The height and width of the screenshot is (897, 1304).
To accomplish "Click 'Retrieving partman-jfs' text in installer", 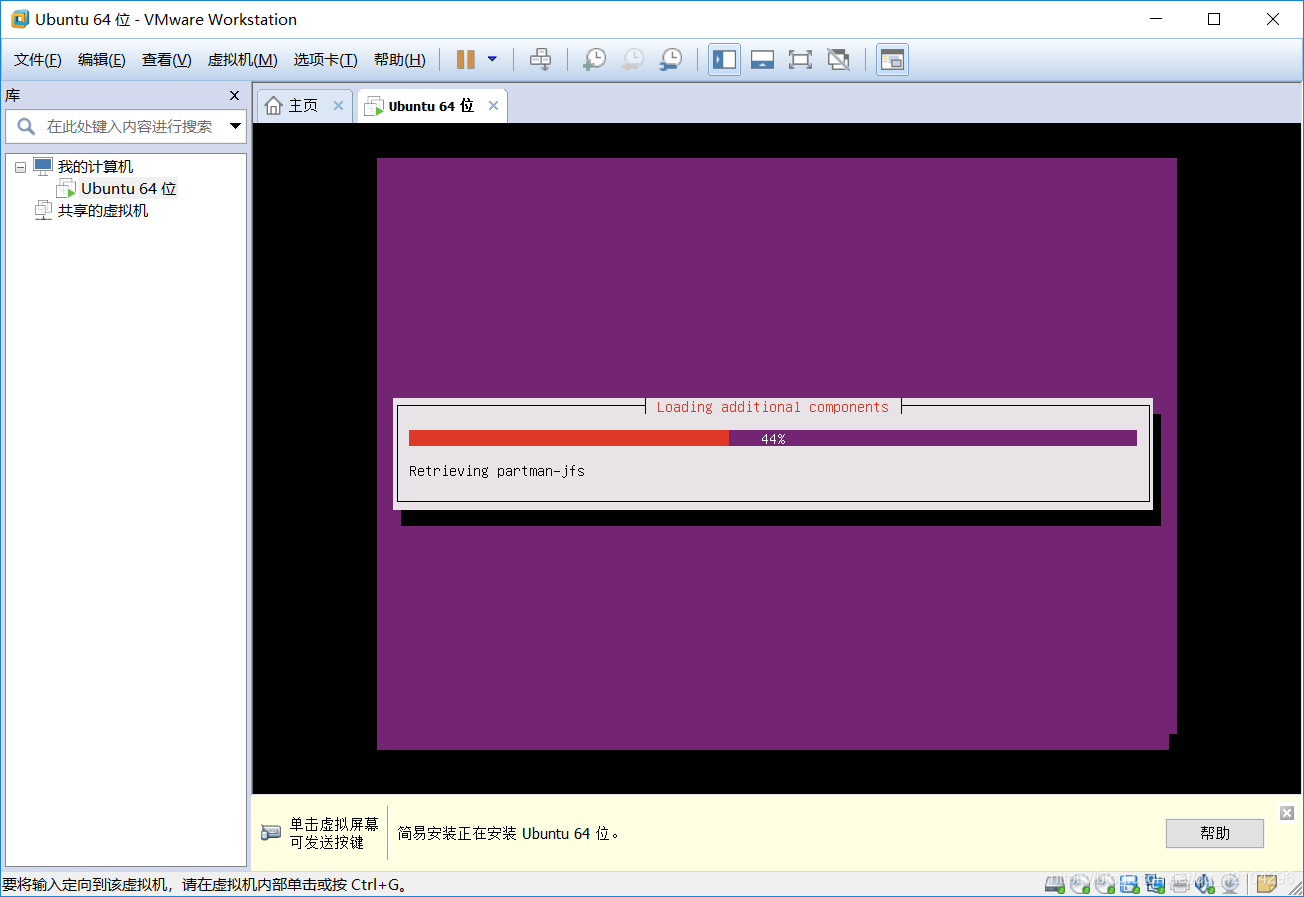I will coord(497,471).
